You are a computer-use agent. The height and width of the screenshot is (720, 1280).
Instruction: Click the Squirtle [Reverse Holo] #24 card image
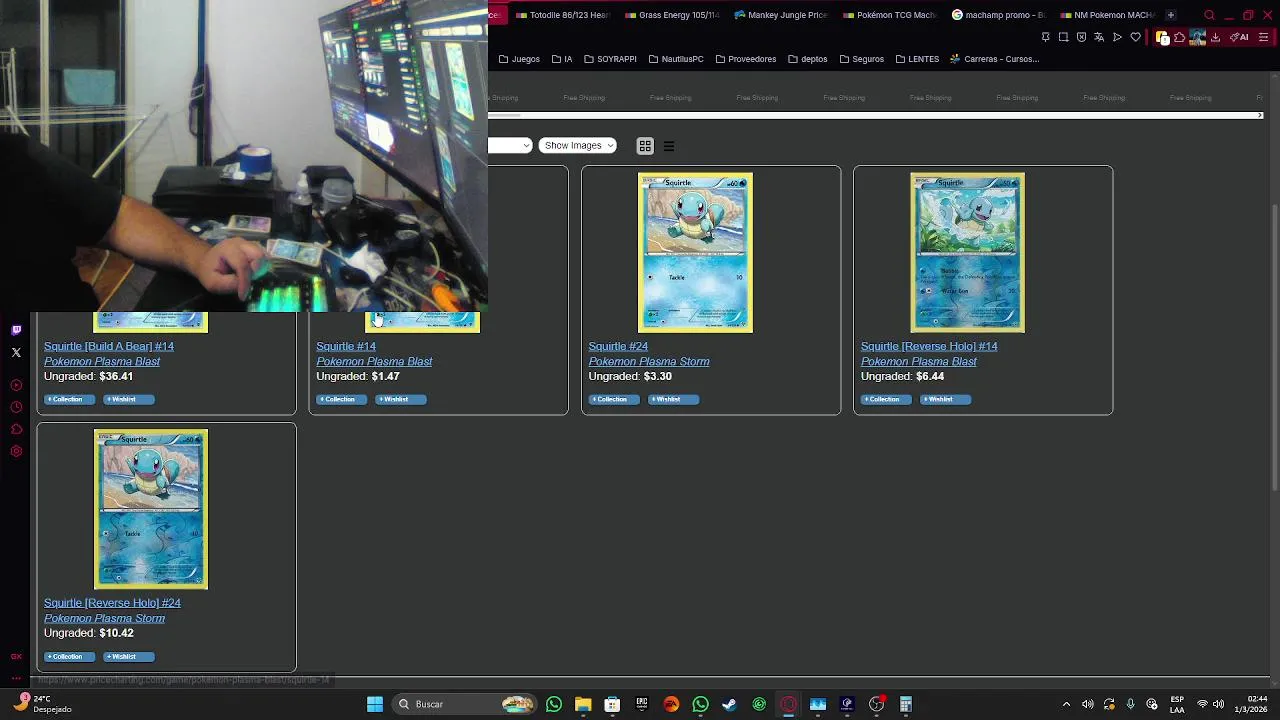tap(151, 509)
